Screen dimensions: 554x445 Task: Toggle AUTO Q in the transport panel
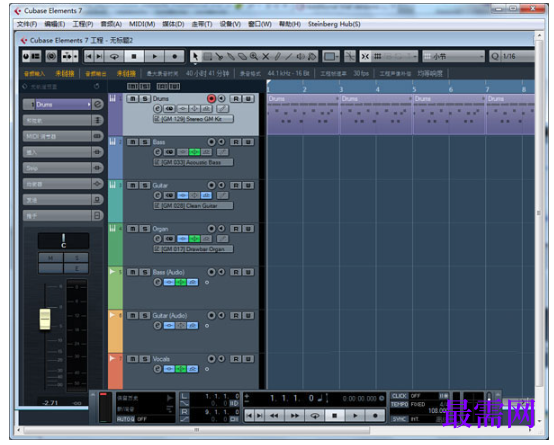[x=125, y=419]
